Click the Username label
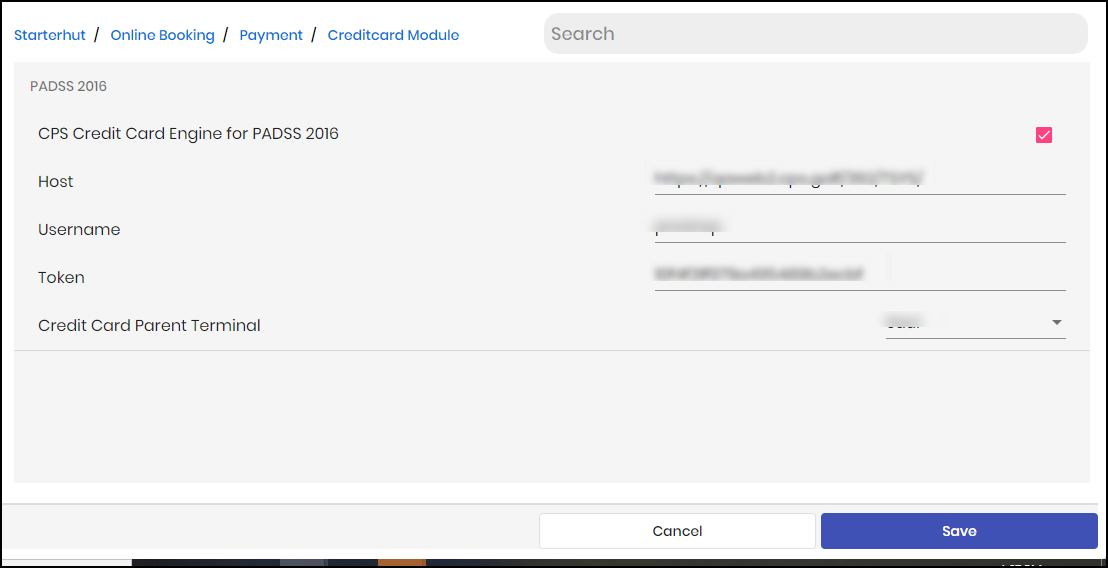 [79, 230]
